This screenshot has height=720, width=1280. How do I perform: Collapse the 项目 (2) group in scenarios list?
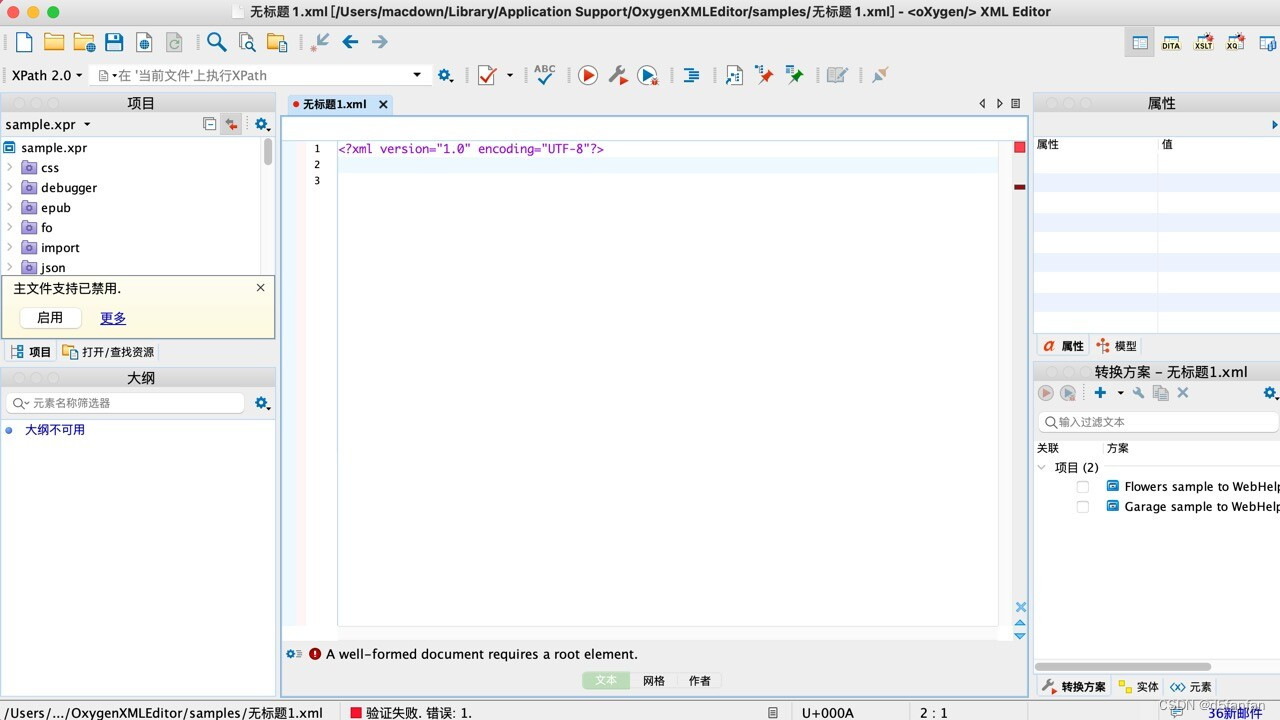coord(1041,467)
